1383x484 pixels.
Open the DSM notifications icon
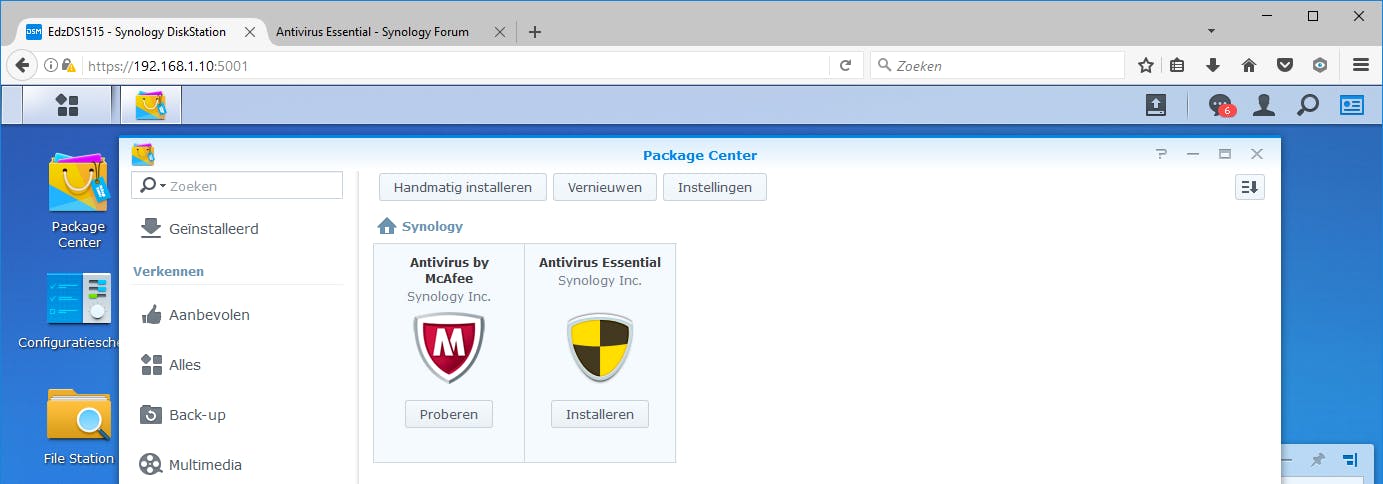coord(1220,105)
